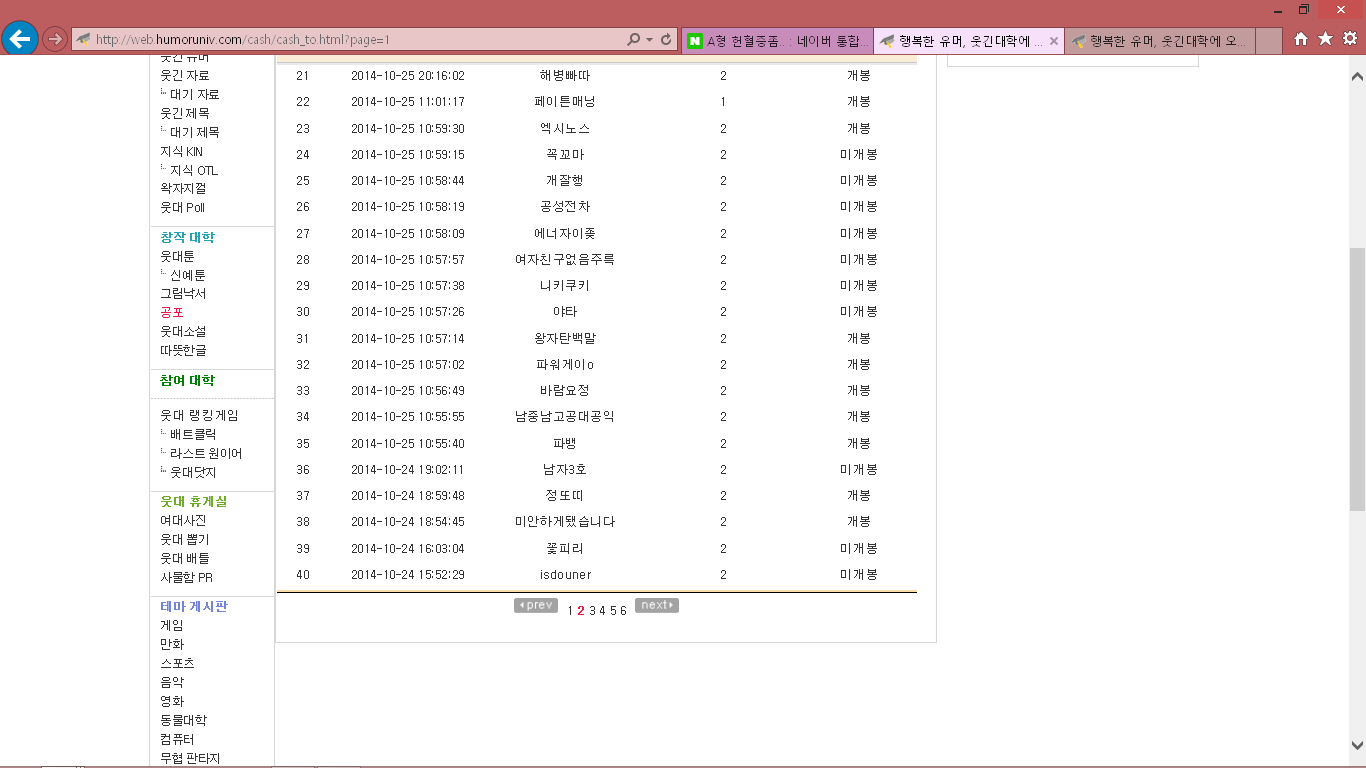Viewport: 1366px width, 768px height.
Task: Click the browser forward arrow button
Action: pyautogui.click(x=55, y=39)
